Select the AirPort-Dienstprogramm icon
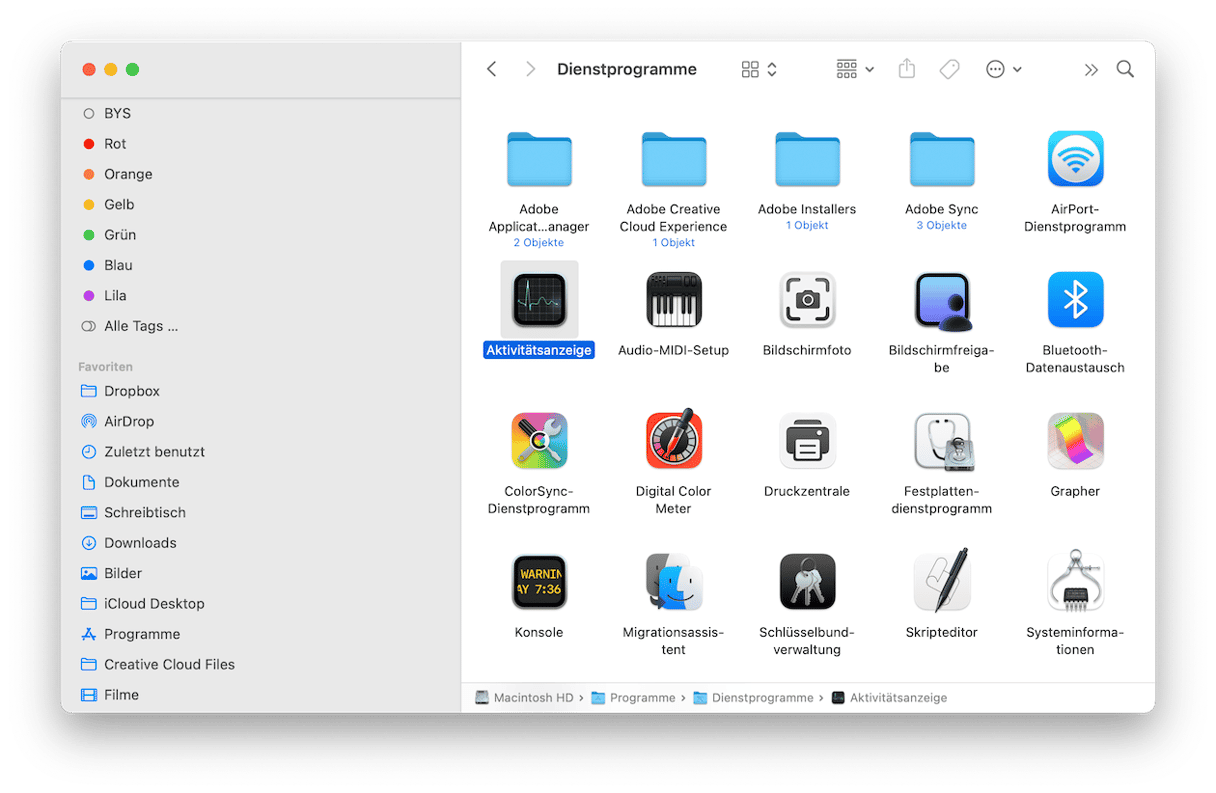Image resolution: width=1216 pixels, height=793 pixels. click(1075, 159)
